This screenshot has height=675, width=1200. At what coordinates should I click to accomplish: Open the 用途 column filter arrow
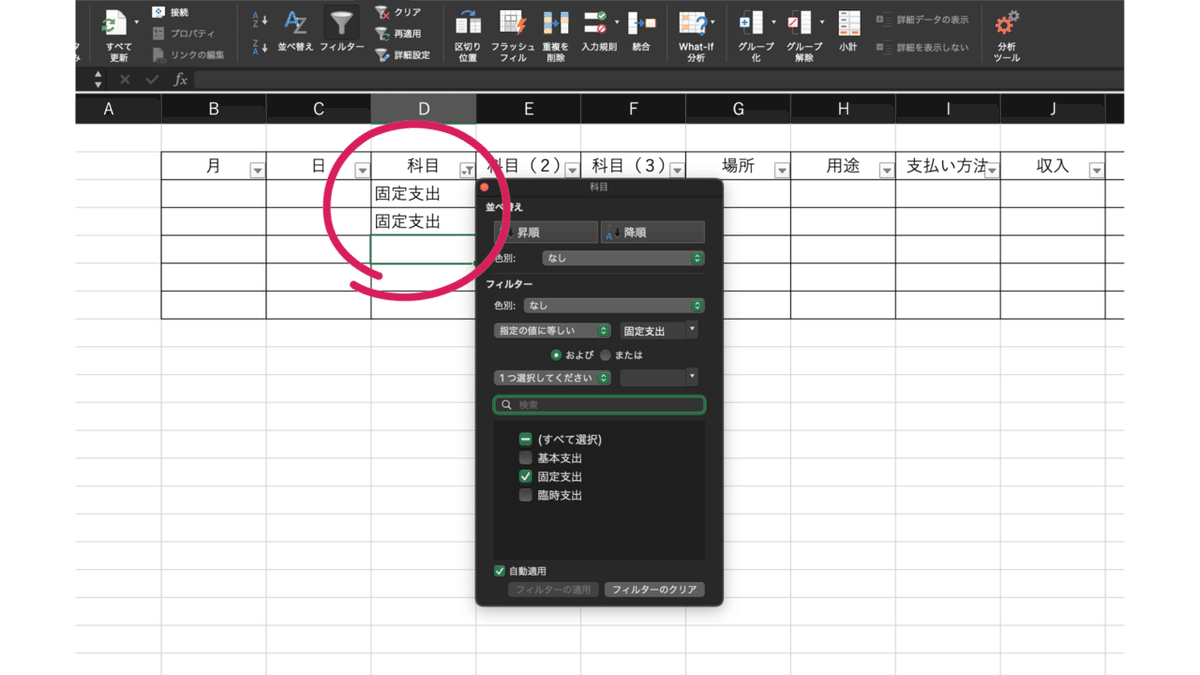point(886,171)
